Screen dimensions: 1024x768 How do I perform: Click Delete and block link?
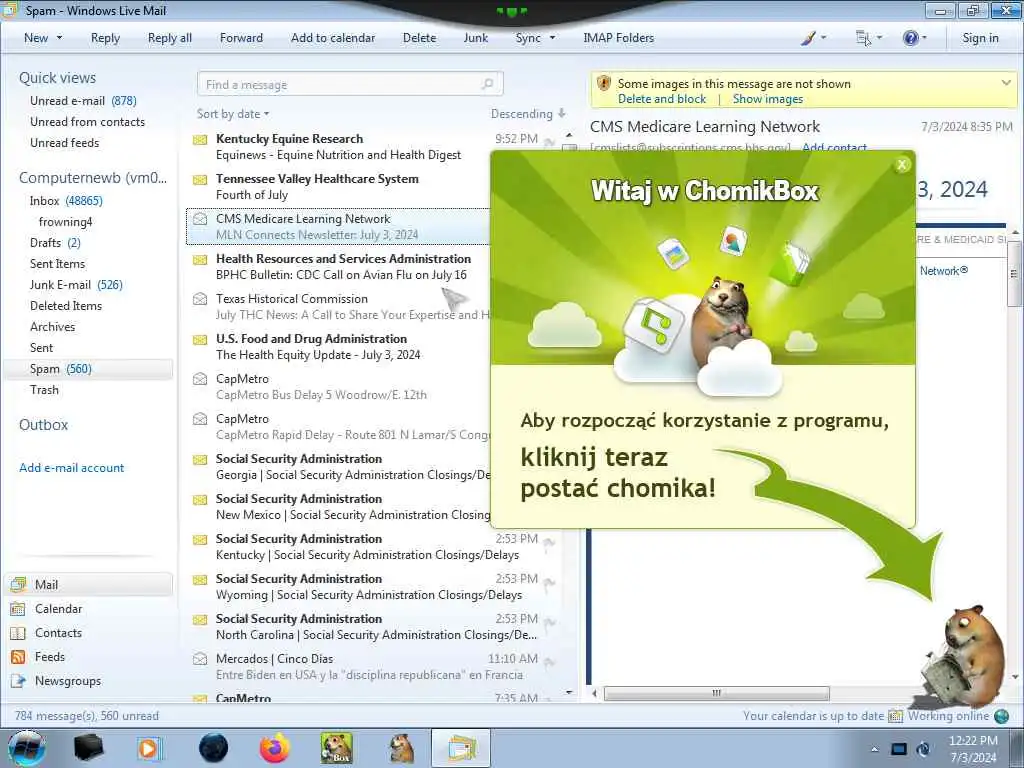(662, 99)
